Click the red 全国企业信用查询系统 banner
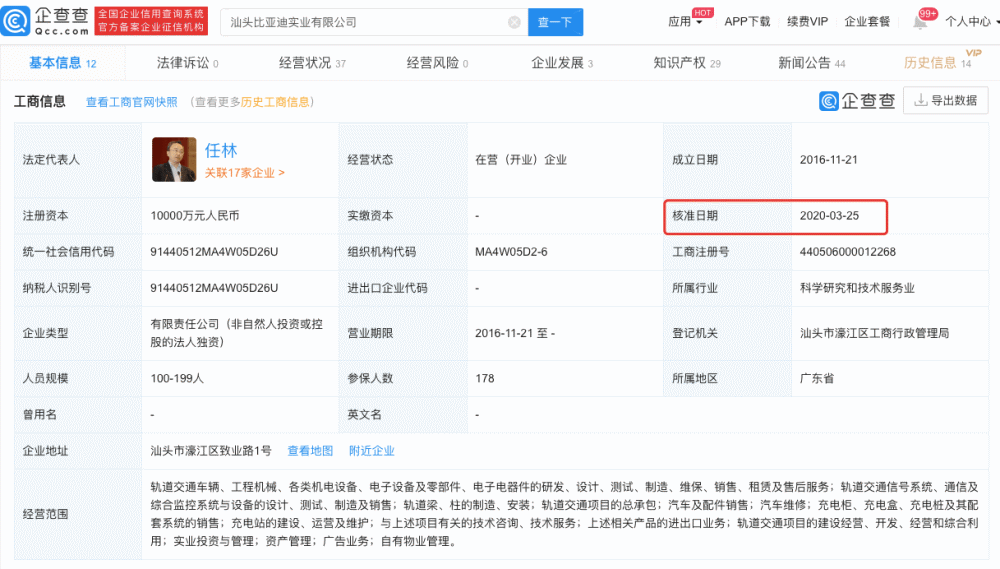Screen dimensions: 1000x569 pyautogui.click(x=151, y=20)
